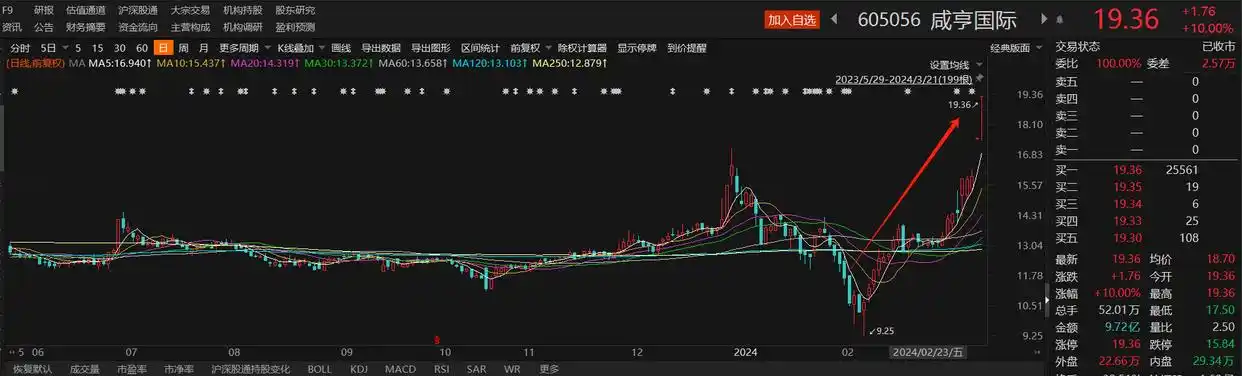
Task: Switch to 5日 period
Action: coord(48,47)
